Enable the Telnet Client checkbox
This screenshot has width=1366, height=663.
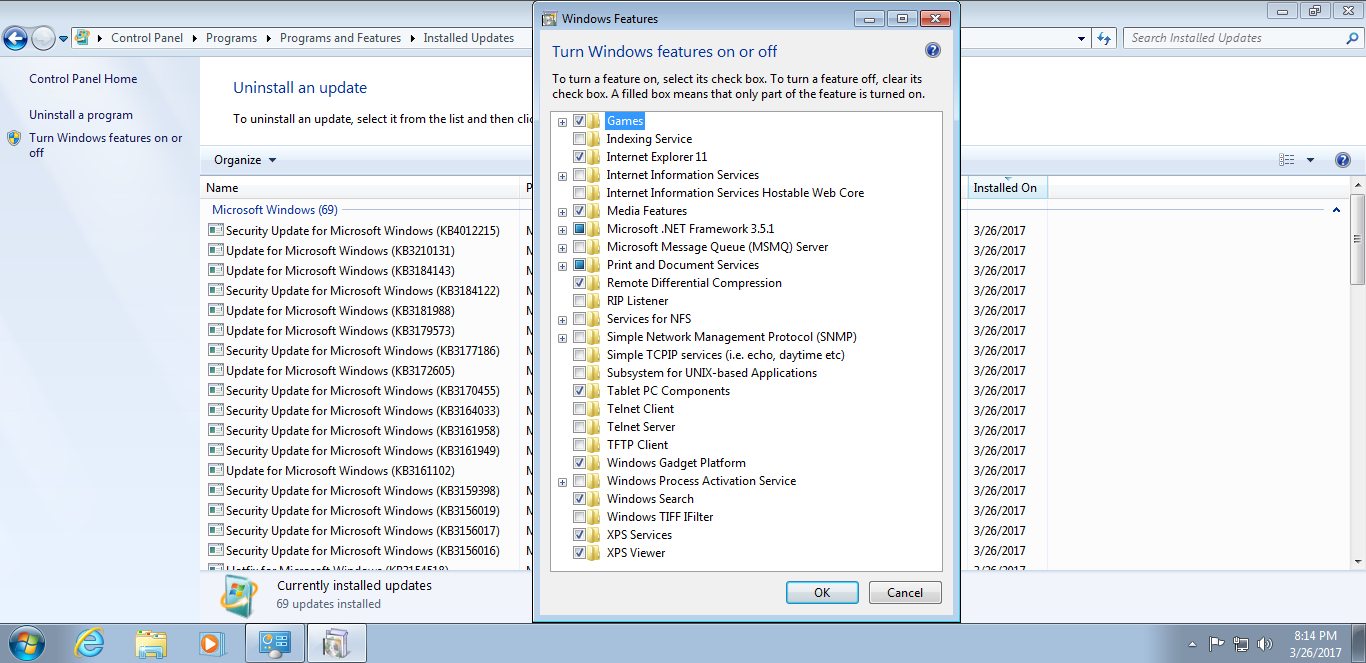579,409
